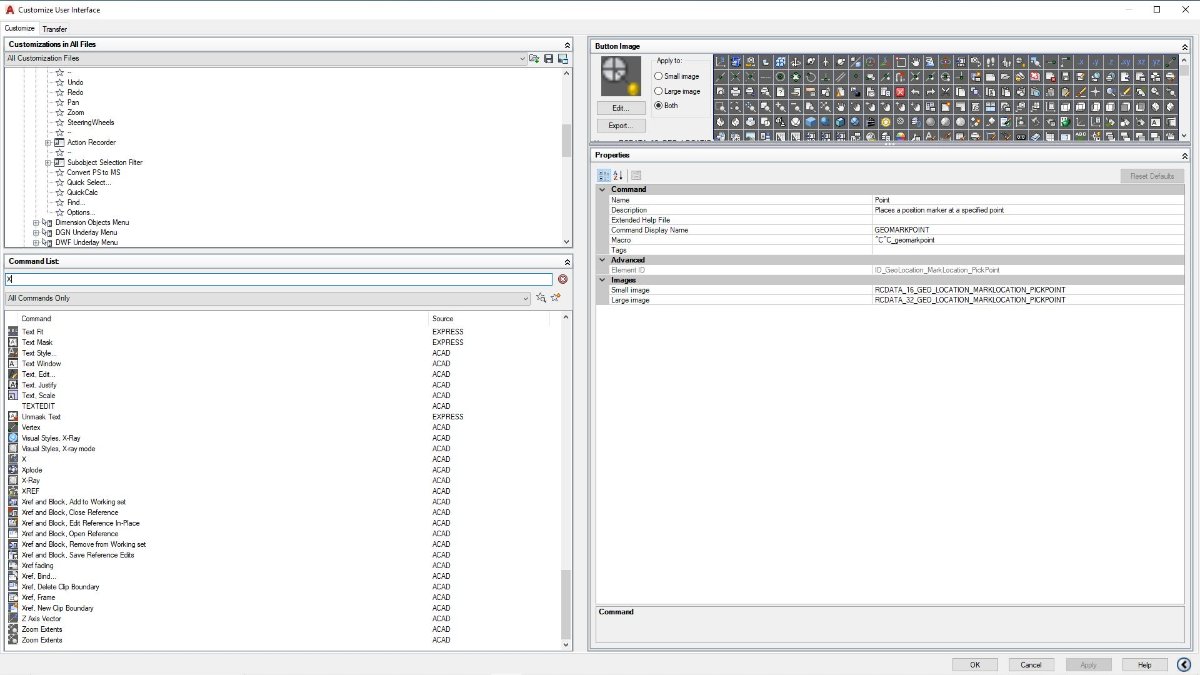This screenshot has width=1200, height=675.
Task: Click the categorized view icon in Properties
Action: tap(603, 175)
